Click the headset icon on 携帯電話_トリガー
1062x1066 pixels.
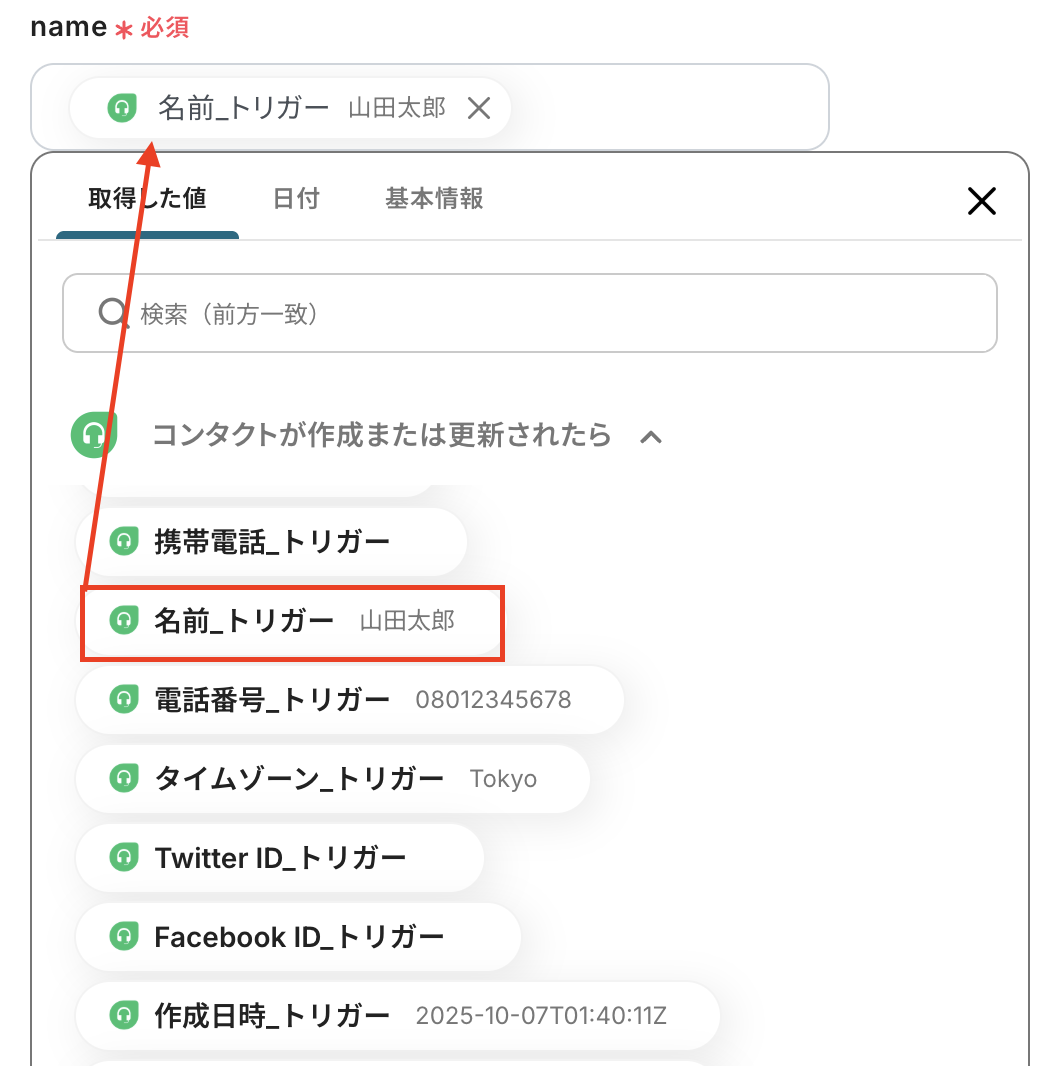(123, 542)
